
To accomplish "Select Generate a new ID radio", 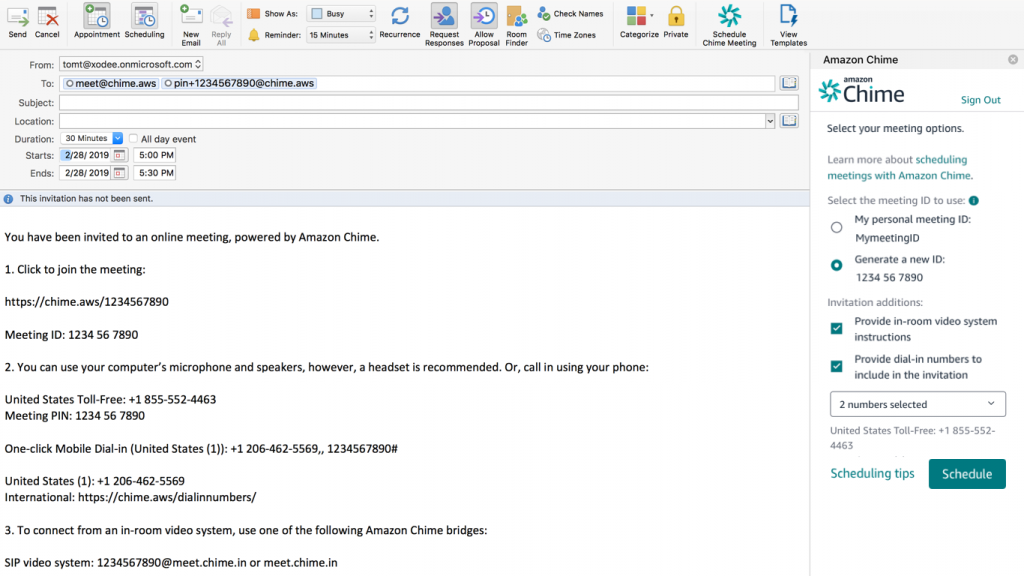I will pyautogui.click(x=837, y=265).
